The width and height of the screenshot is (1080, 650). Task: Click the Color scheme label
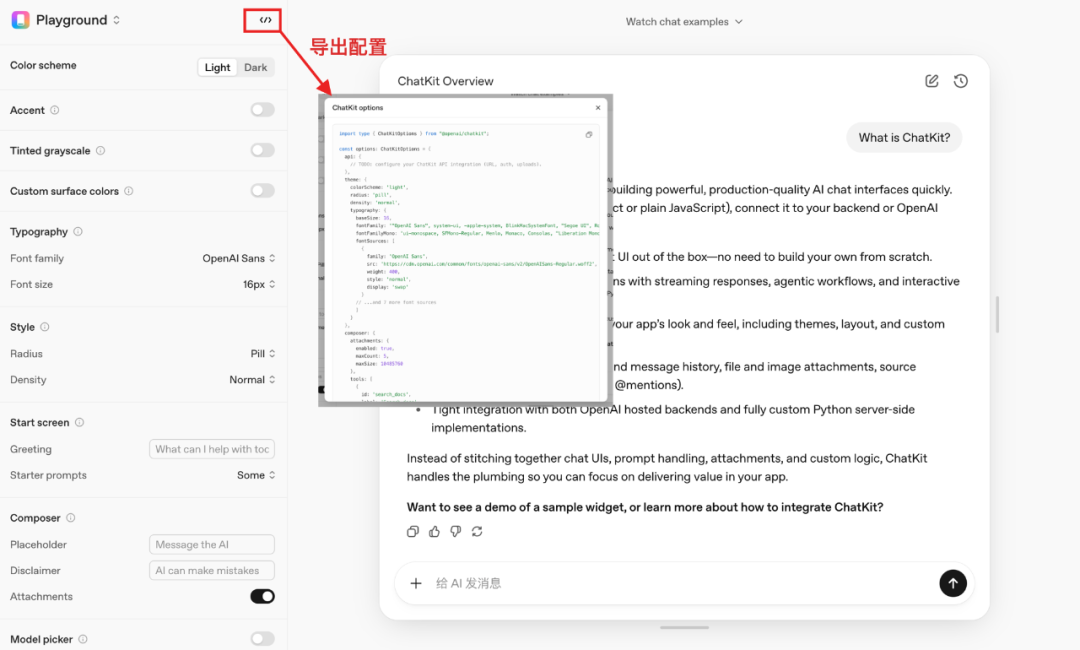[x=43, y=65]
